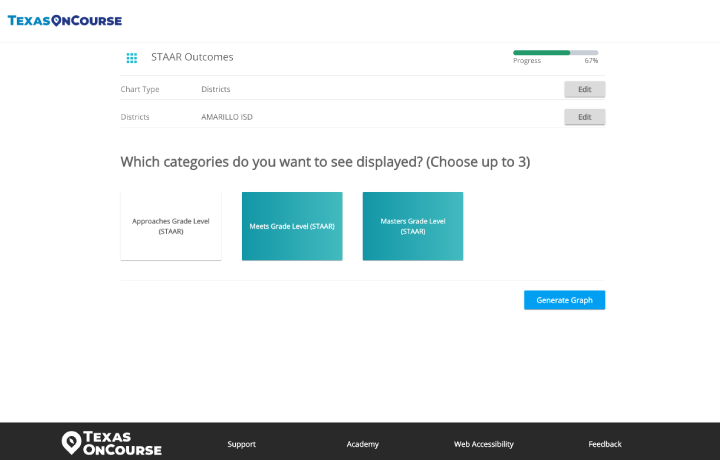
Task: Click the grid icon beside STAAR Outcomes
Action: pos(131,58)
